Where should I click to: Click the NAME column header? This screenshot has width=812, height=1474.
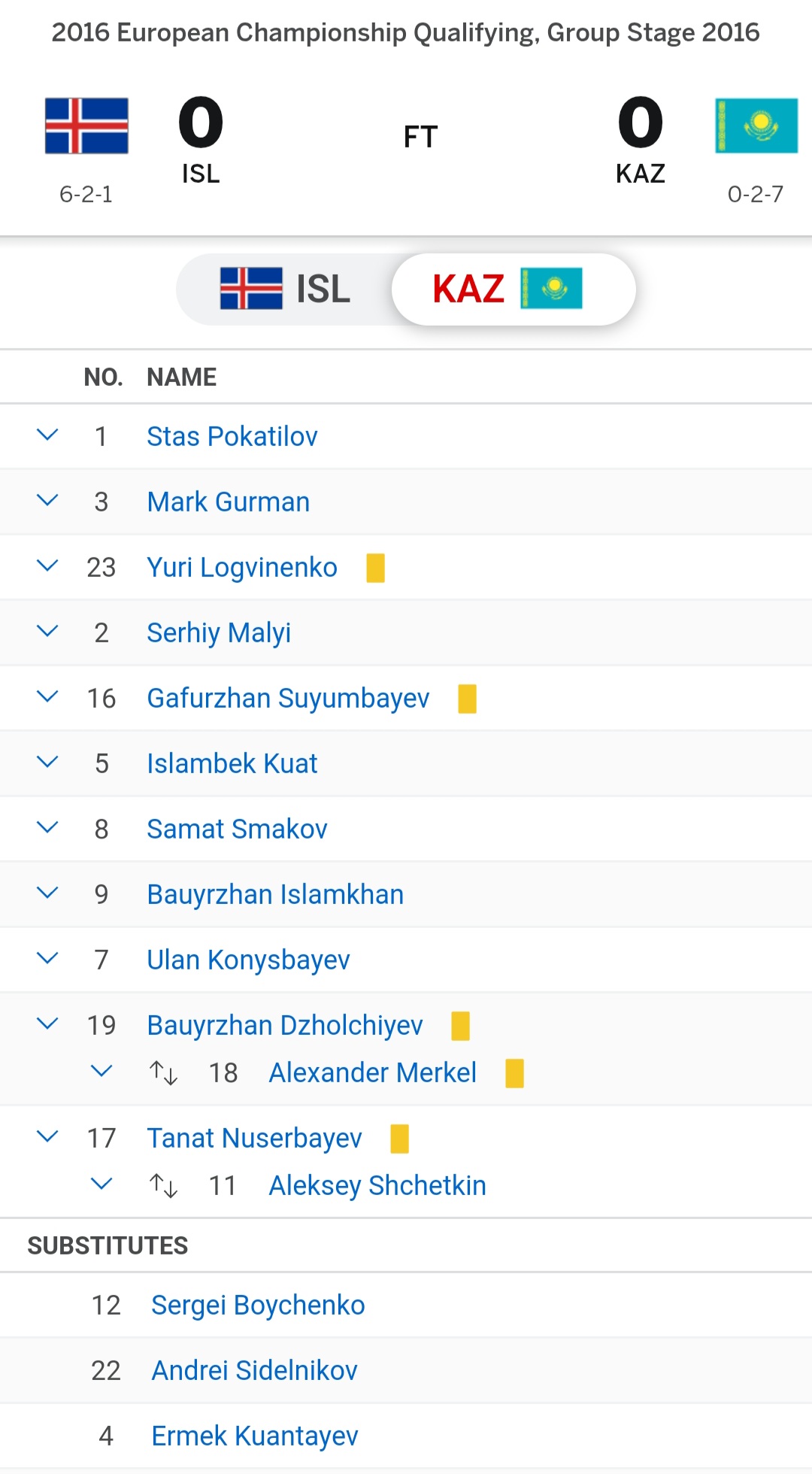coord(182,377)
